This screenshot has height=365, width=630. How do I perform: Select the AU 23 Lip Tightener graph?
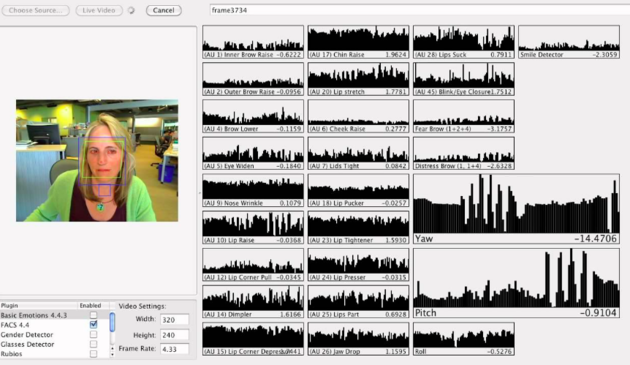tap(358, 228)
